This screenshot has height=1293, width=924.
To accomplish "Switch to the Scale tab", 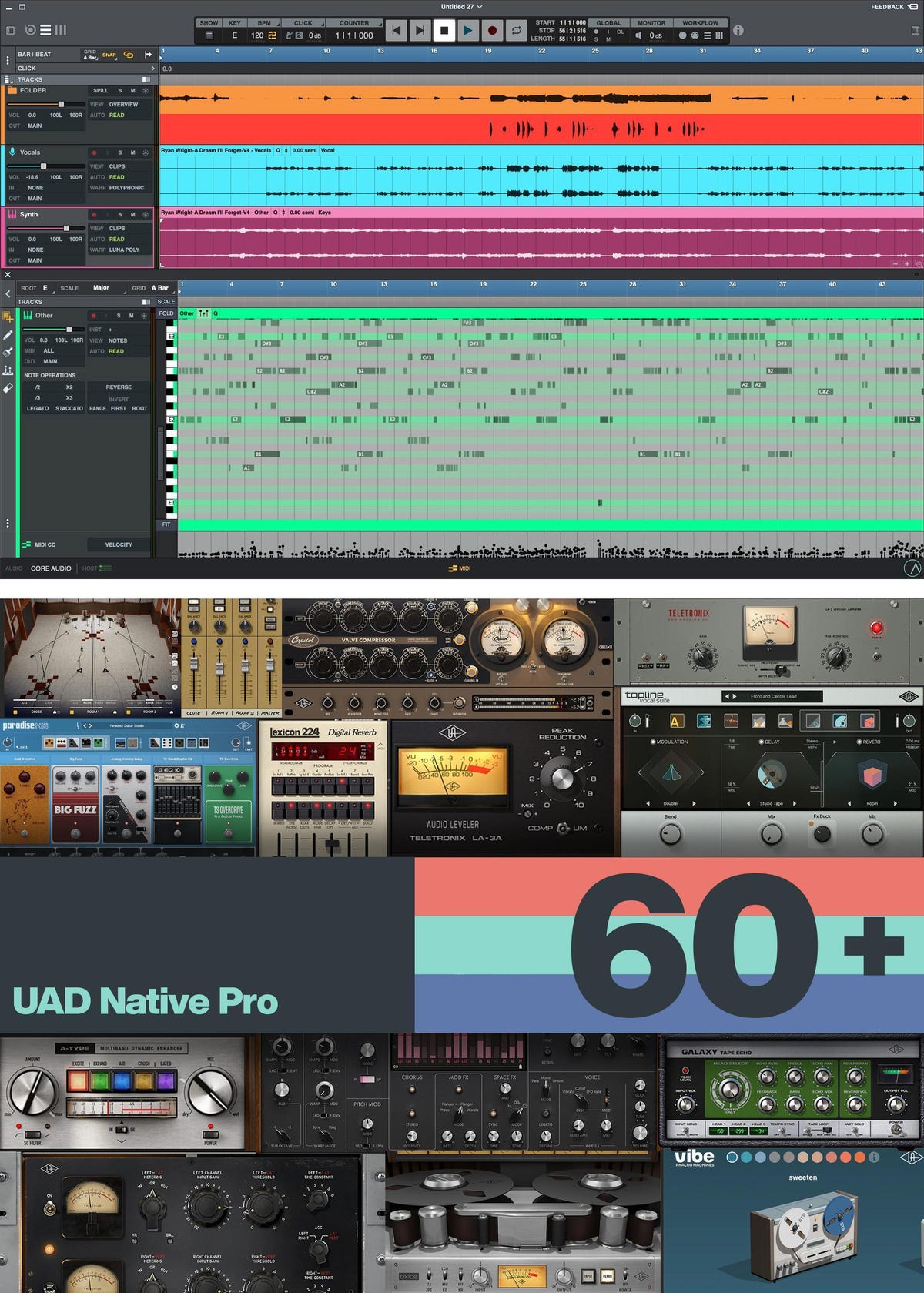I will coord(166,302).
